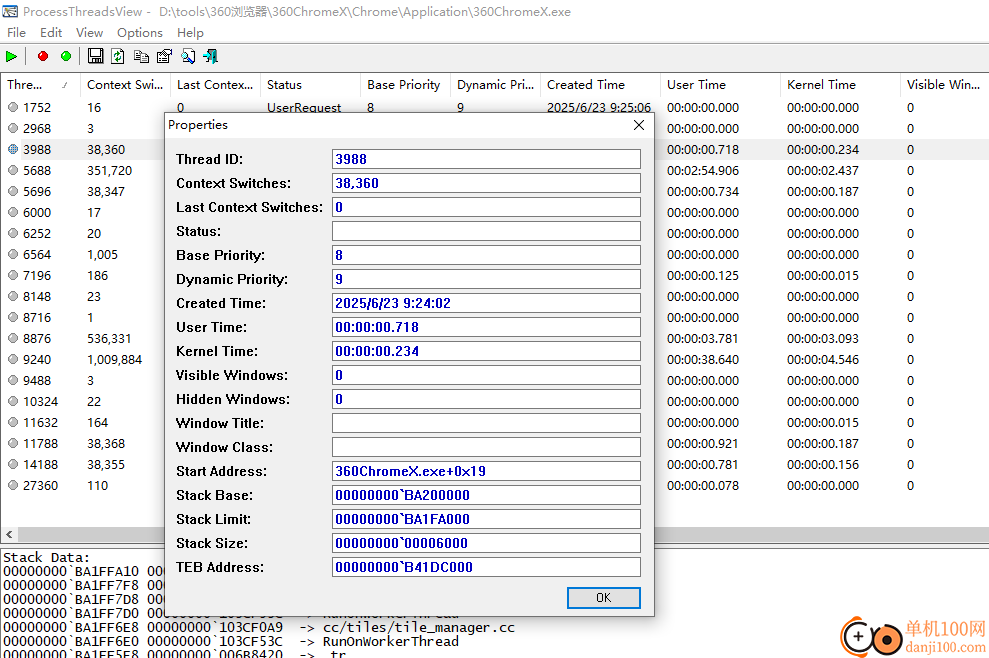
Task: Click the Base Priority value field
Action: pyautogui.click(x=486, y=255)
